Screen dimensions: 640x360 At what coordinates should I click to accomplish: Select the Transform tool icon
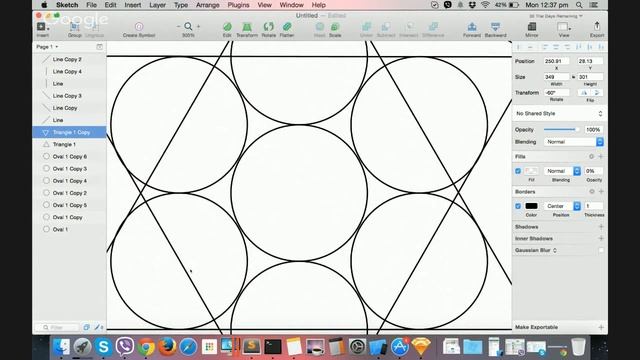[x=247, y=27]
